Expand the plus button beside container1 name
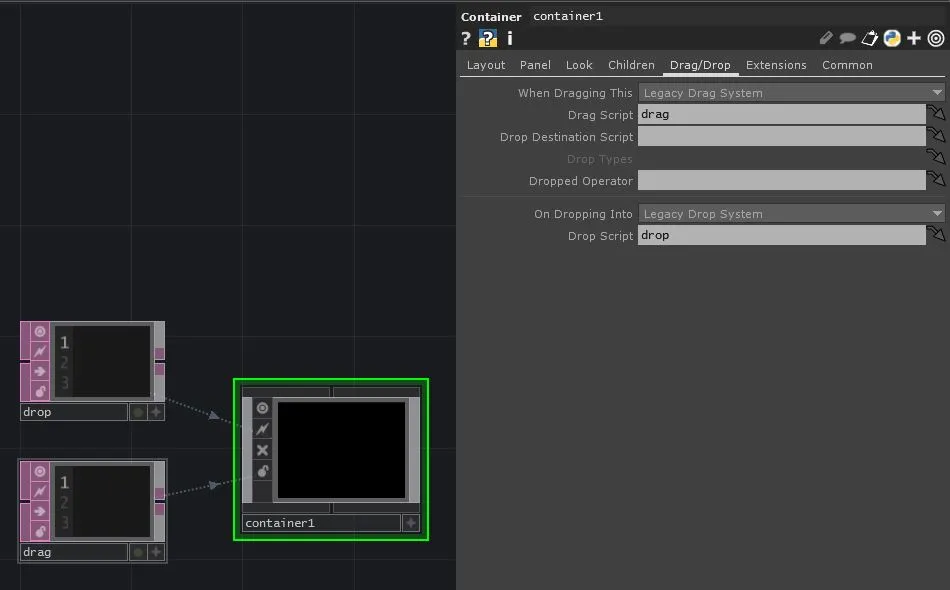 pyautogui.click(x=411, y=523)
